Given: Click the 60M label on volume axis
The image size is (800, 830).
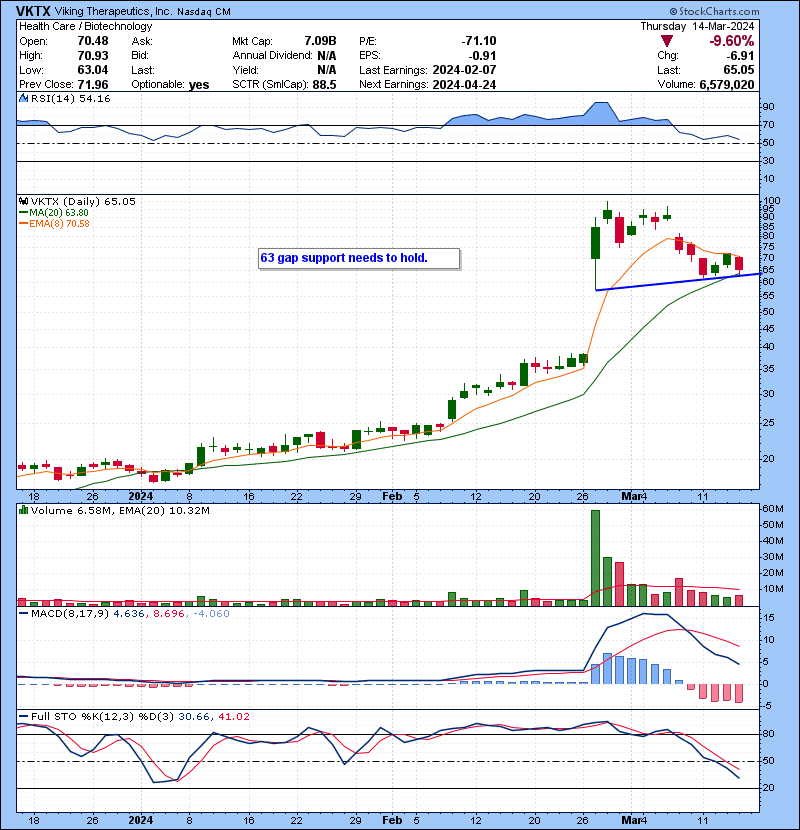Looking at the screenshot, I should click(x=772, y=509).
